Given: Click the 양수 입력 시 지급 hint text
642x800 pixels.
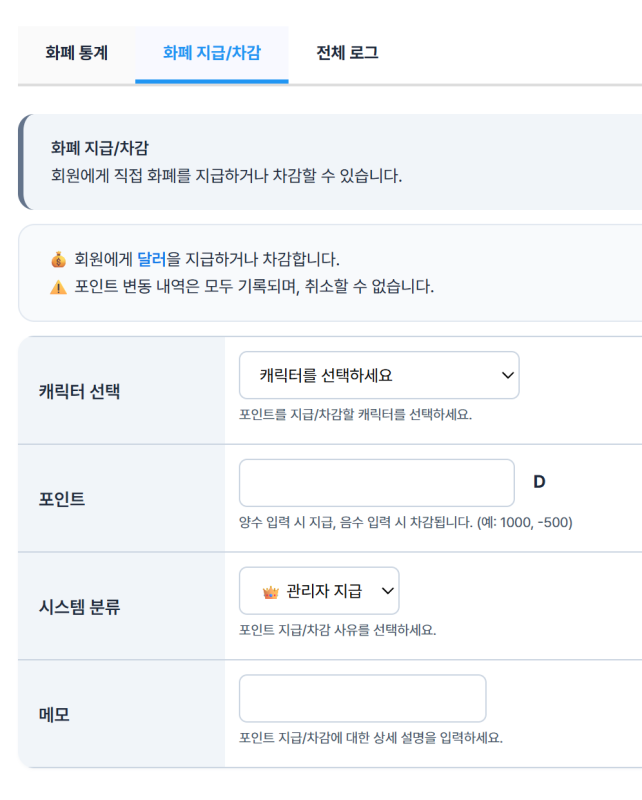Looking at the screenshot, I should (x=405, y=522).
